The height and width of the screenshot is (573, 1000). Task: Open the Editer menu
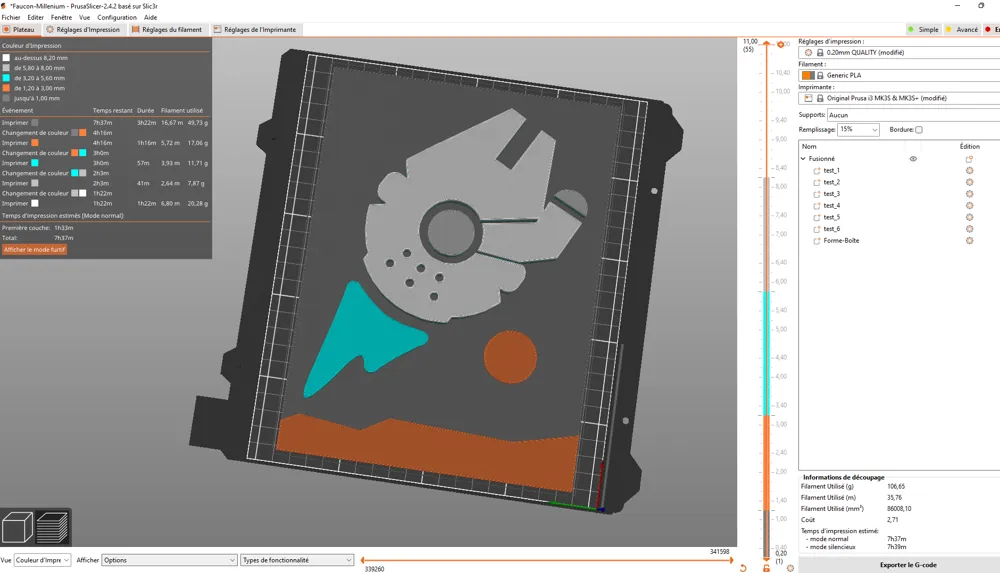(36, 17)
